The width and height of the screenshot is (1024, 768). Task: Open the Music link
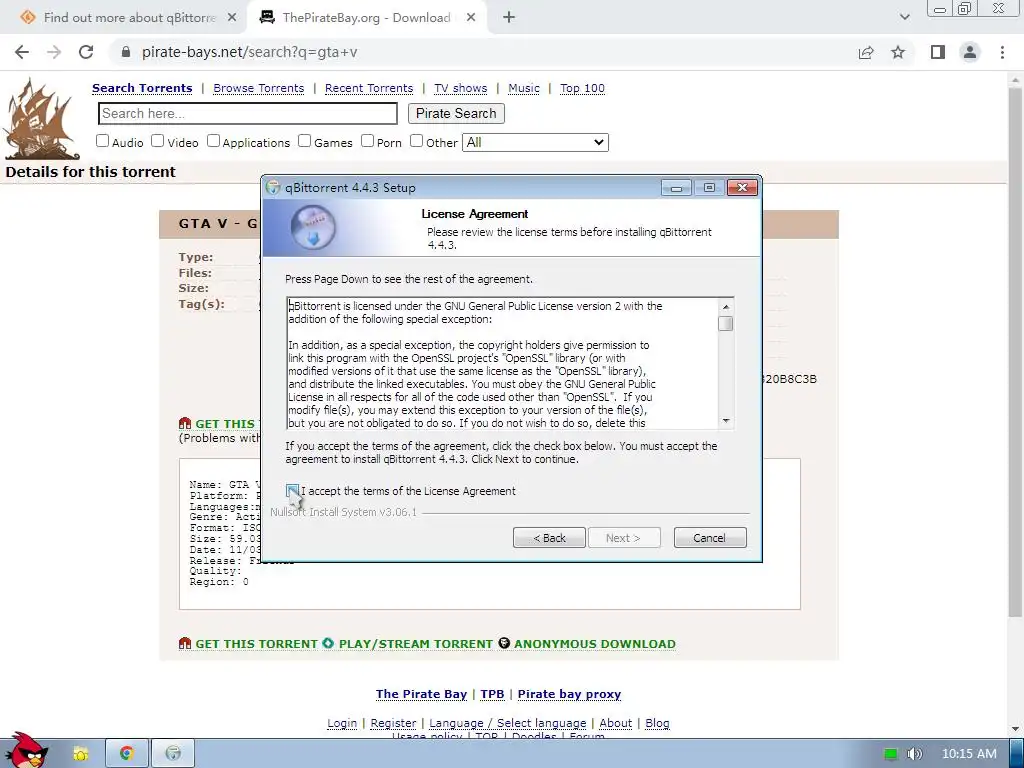click(x=524, y=88)
